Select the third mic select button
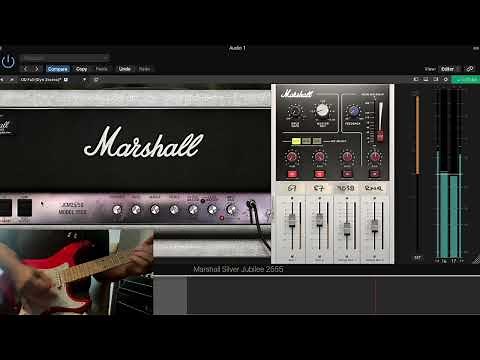 click(x=317, y=141)
